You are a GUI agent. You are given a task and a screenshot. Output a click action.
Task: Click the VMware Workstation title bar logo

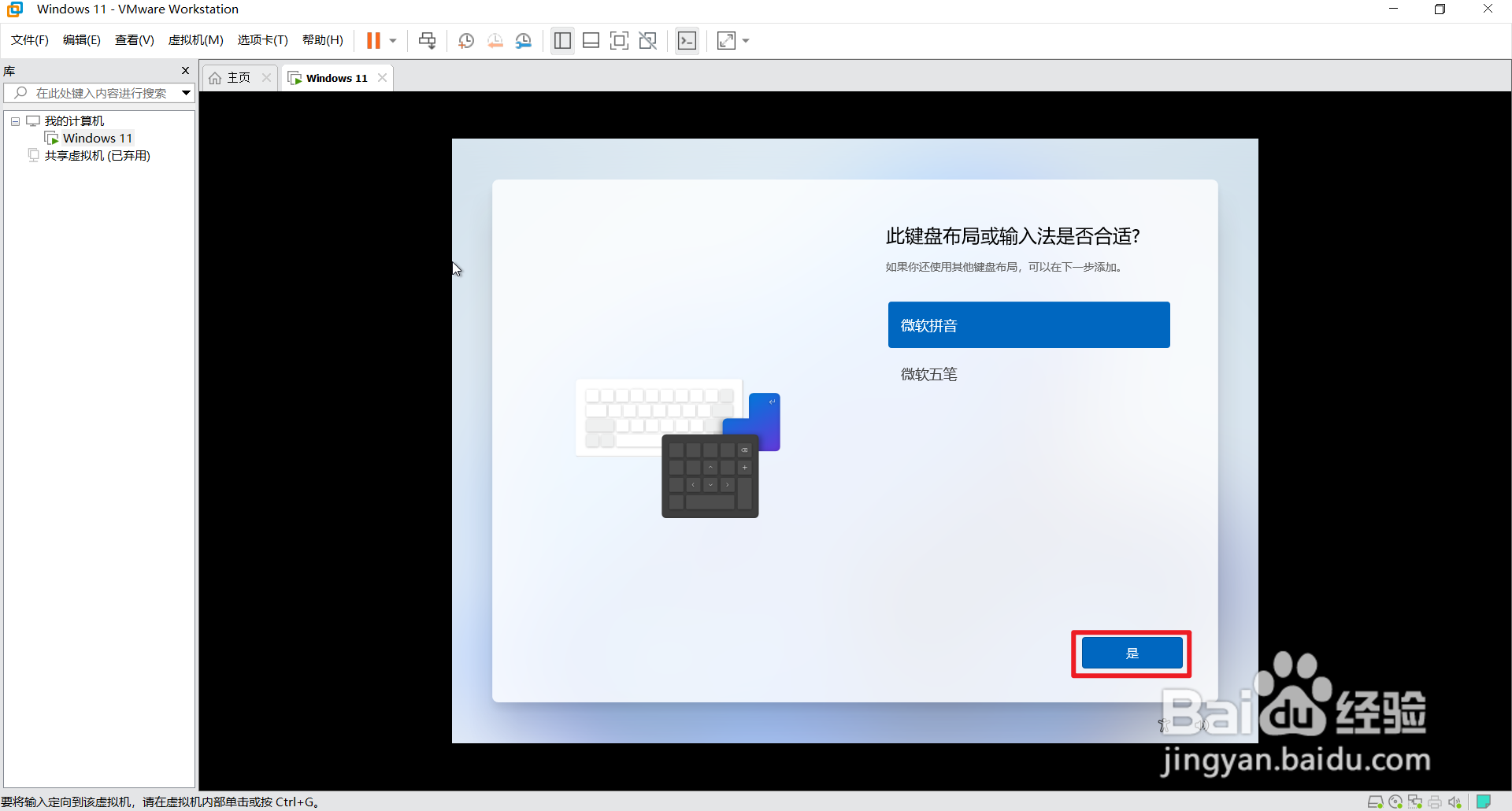tap(15, 9)
